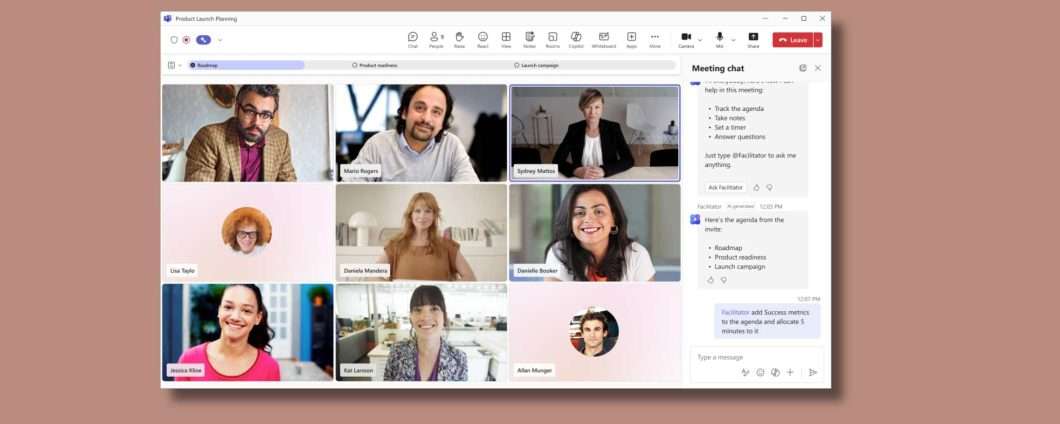Raise your hand in the meeting
The height and width of the screenshot is (424, 1060).
point(459,39)
